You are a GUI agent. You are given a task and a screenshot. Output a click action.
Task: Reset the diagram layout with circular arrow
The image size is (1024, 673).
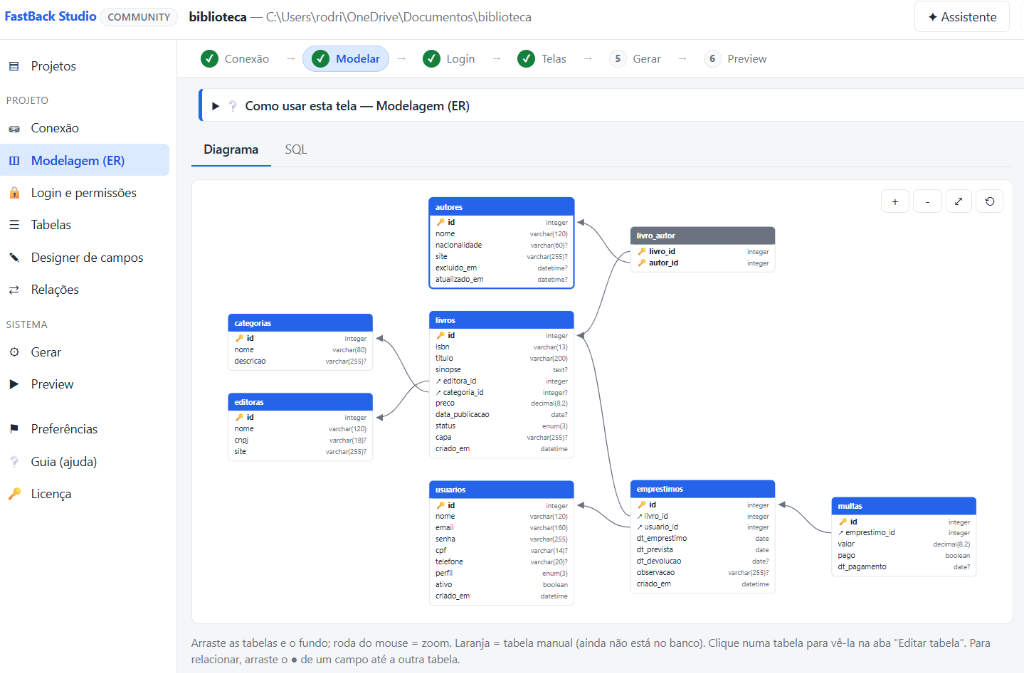tap(989, 202)
